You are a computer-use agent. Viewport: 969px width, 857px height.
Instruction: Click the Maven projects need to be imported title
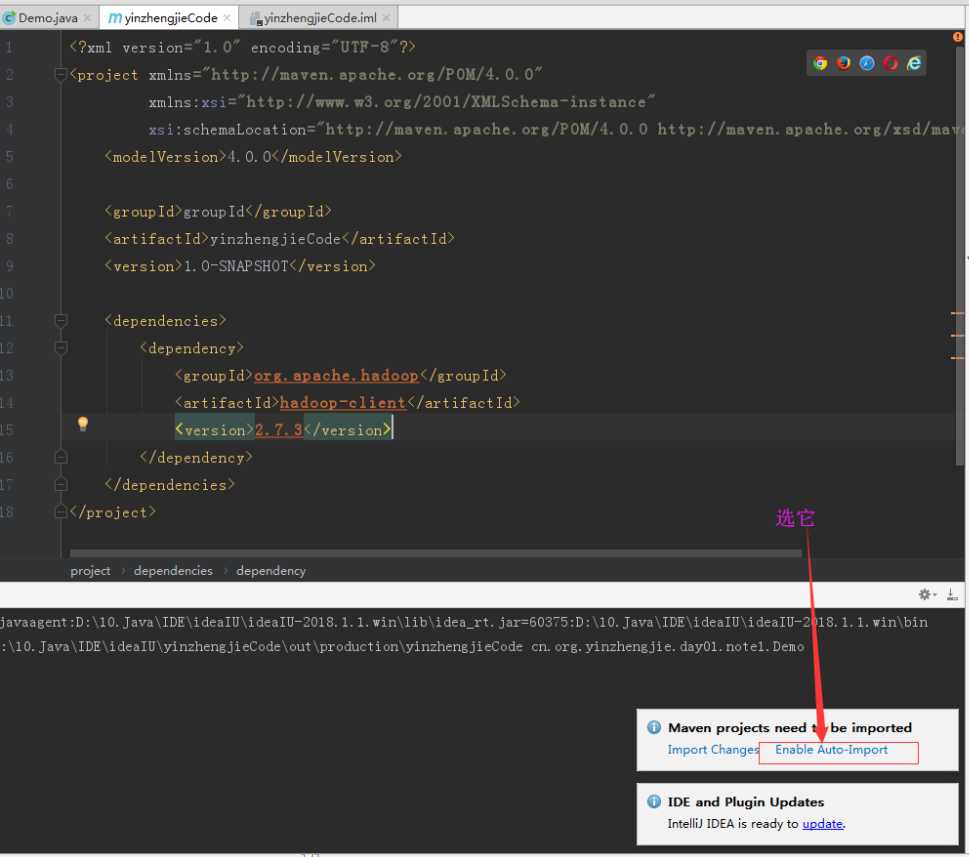tap(790, 728)
